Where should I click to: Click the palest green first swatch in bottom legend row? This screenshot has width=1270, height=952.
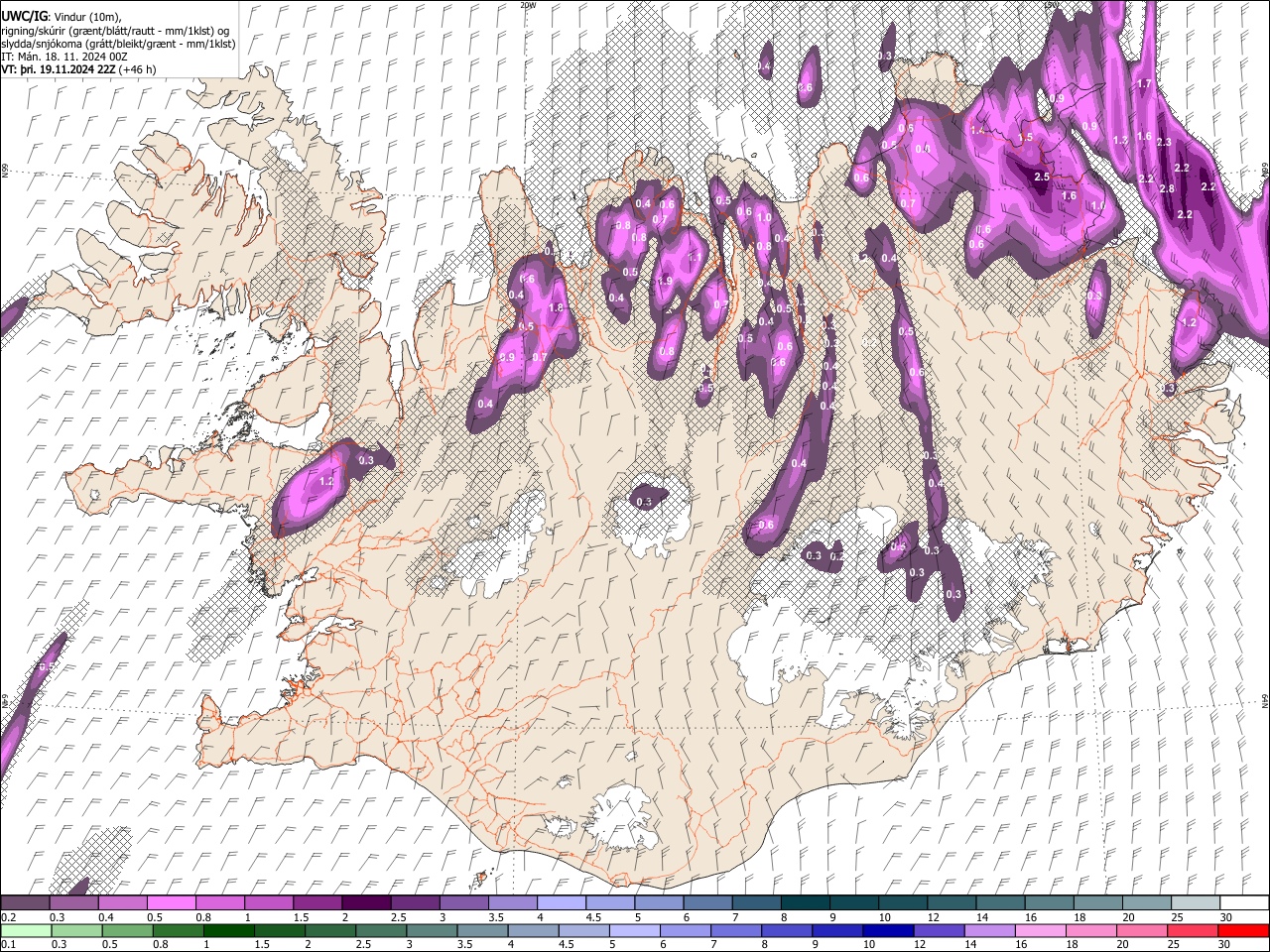[27, 930]
